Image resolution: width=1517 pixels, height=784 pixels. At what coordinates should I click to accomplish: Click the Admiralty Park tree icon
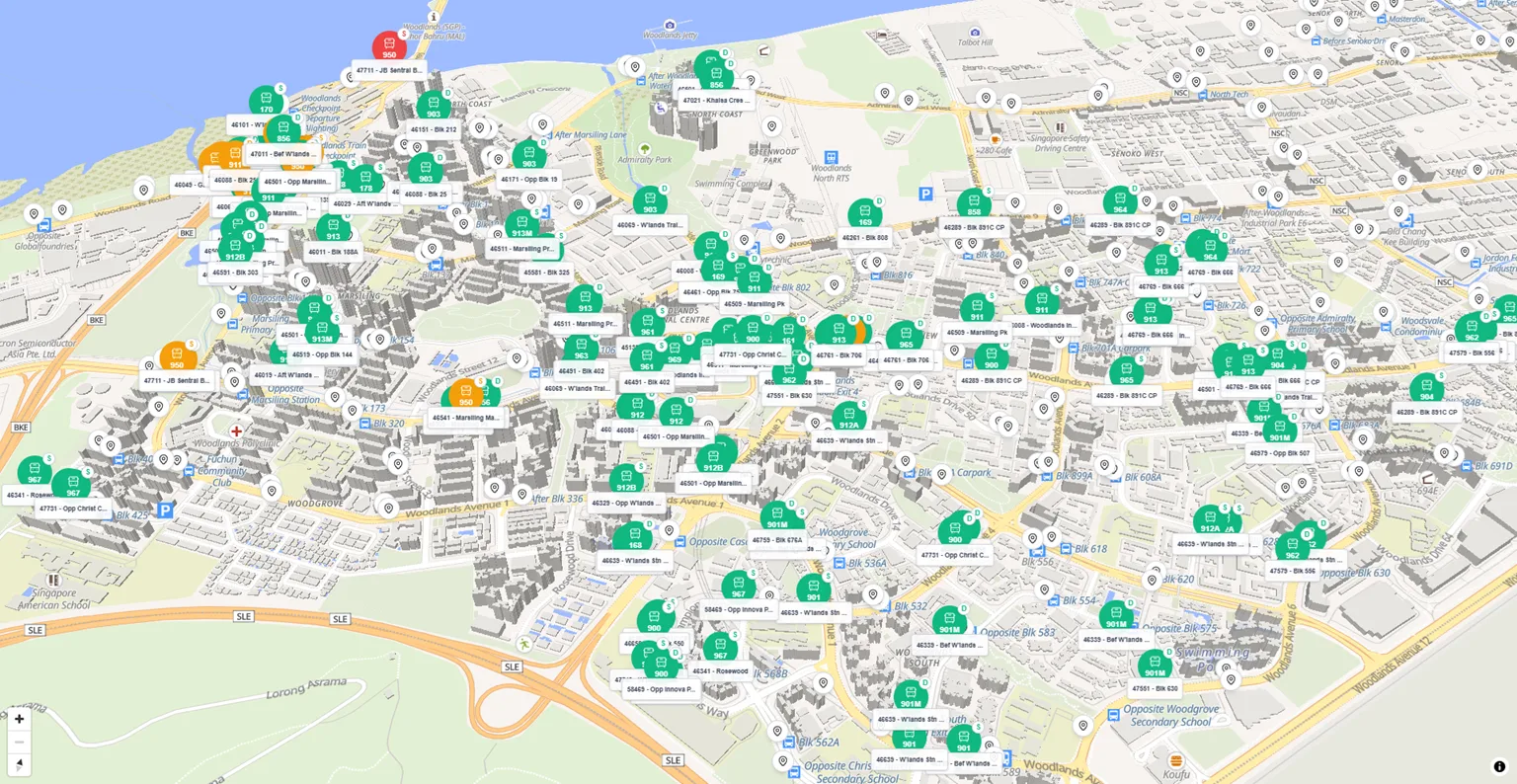[645, 149]
